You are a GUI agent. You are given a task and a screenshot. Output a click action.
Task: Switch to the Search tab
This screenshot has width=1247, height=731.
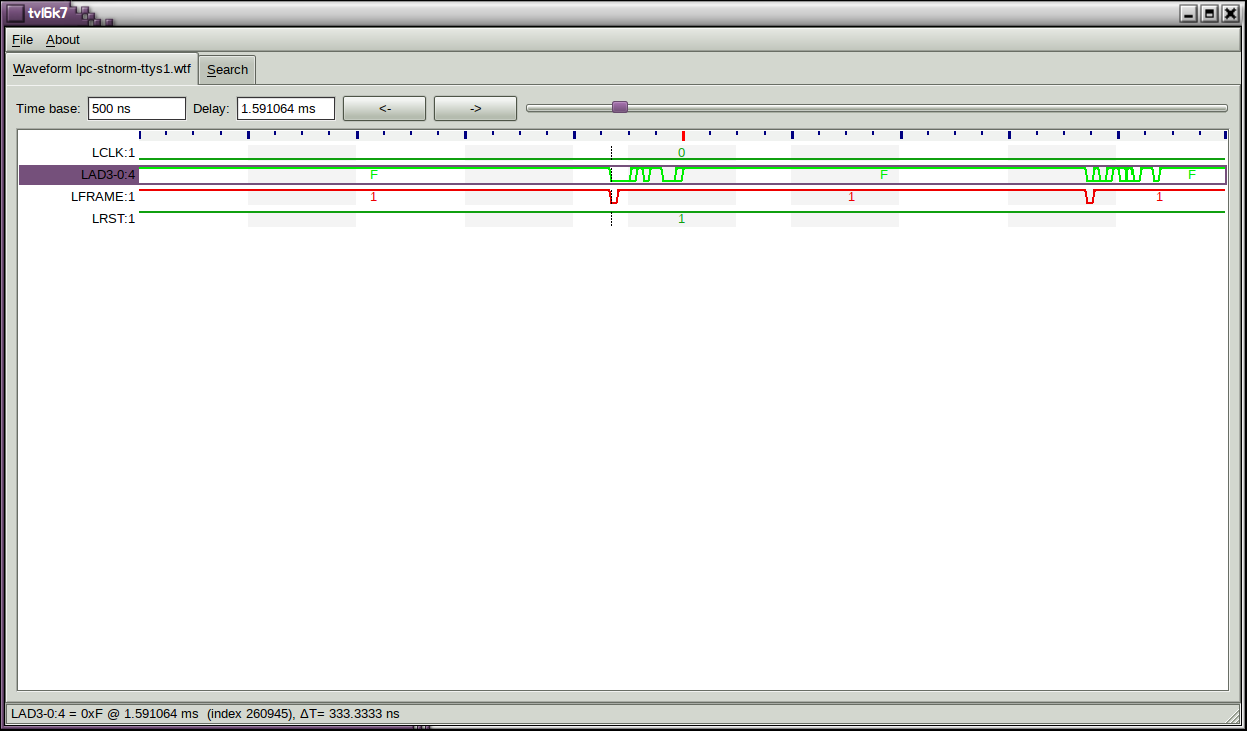227,70
